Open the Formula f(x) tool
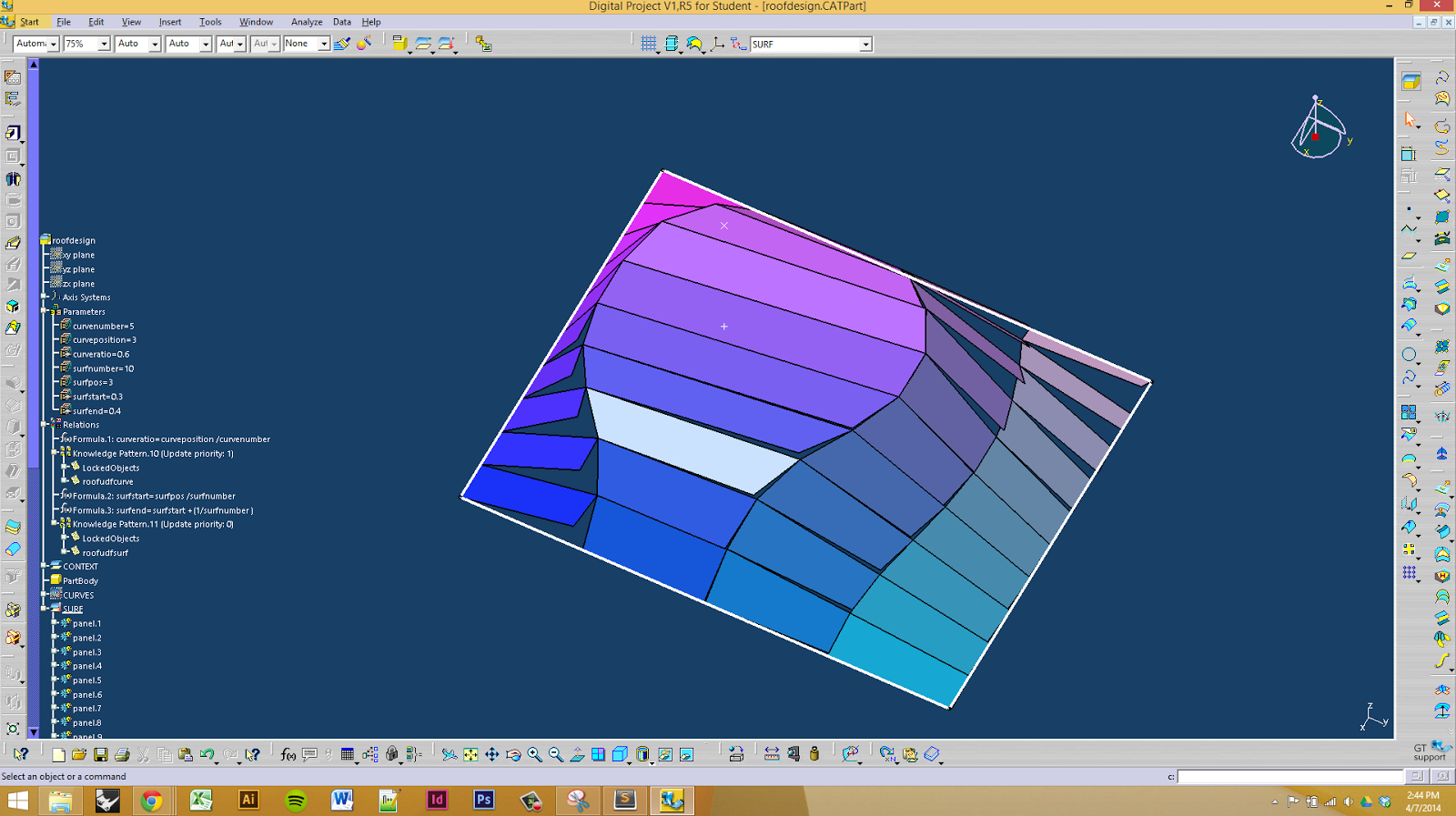1456x816 pixels. [x=288, y=754]
